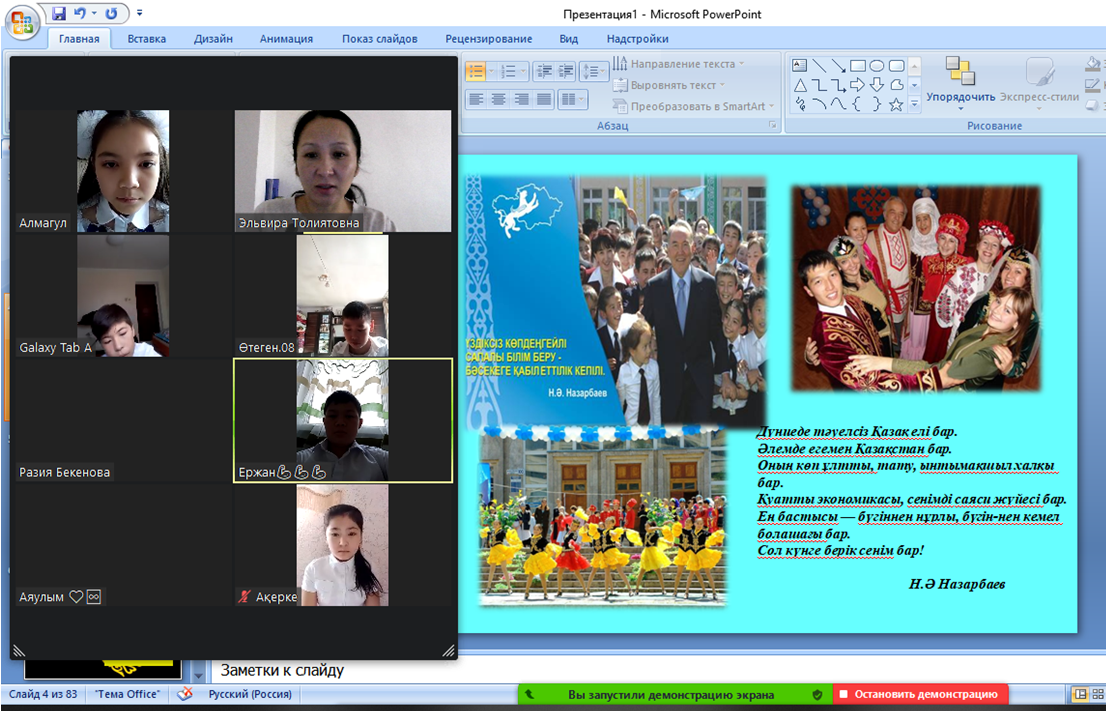Pick the oval shape tool
The image size is (1107, 712).
pyautogui.click(x=877, y=66)
